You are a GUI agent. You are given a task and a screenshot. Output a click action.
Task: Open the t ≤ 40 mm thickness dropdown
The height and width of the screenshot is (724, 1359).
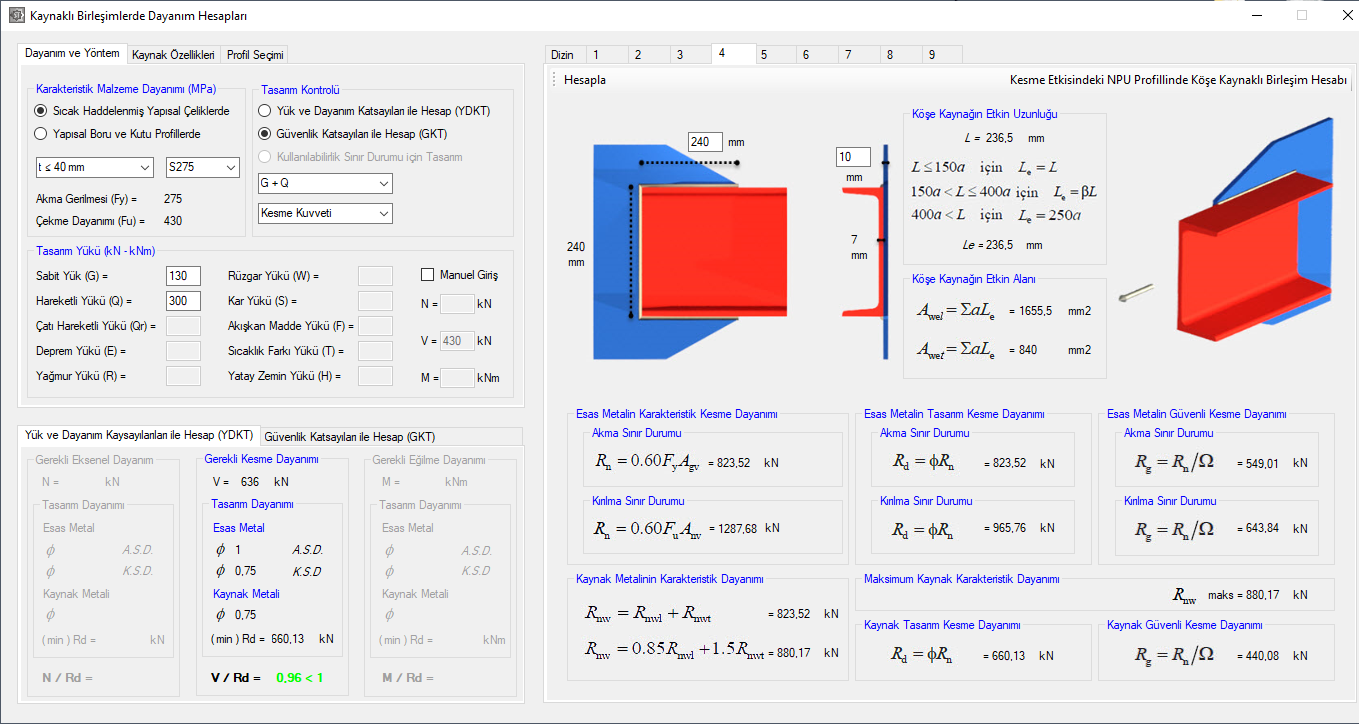93,167
